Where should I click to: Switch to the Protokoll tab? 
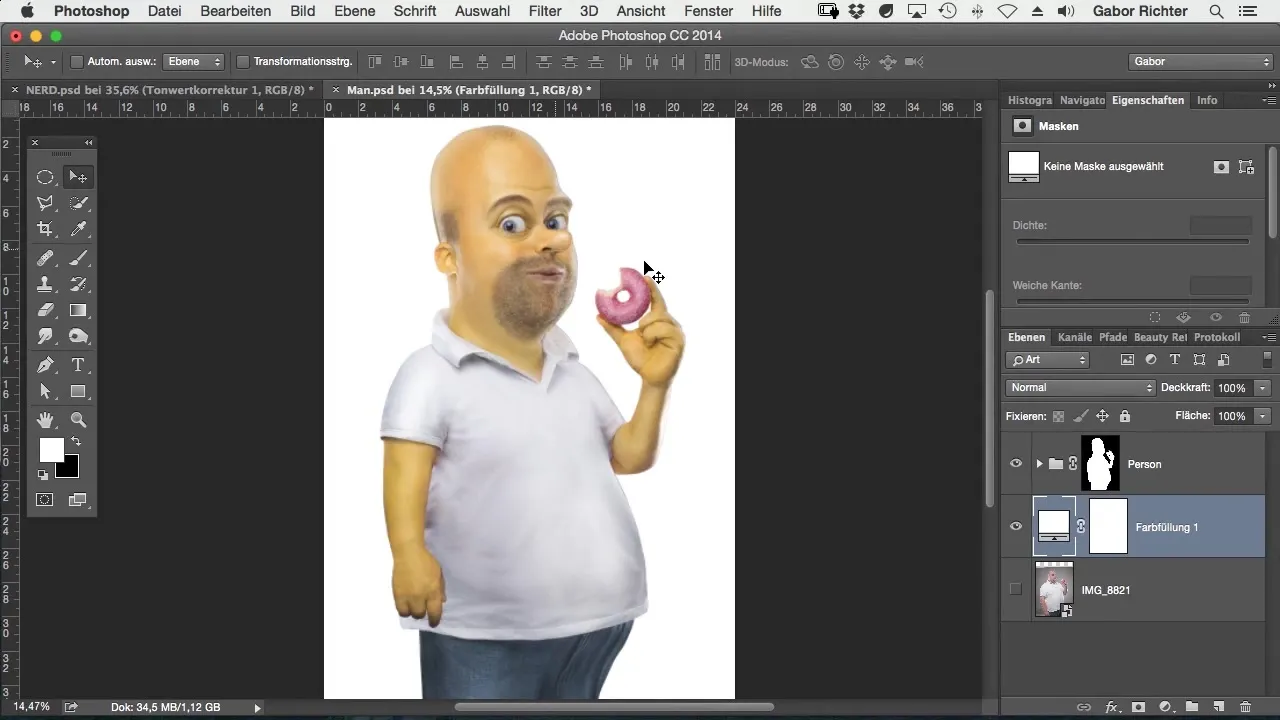[x=1217, y=338]
